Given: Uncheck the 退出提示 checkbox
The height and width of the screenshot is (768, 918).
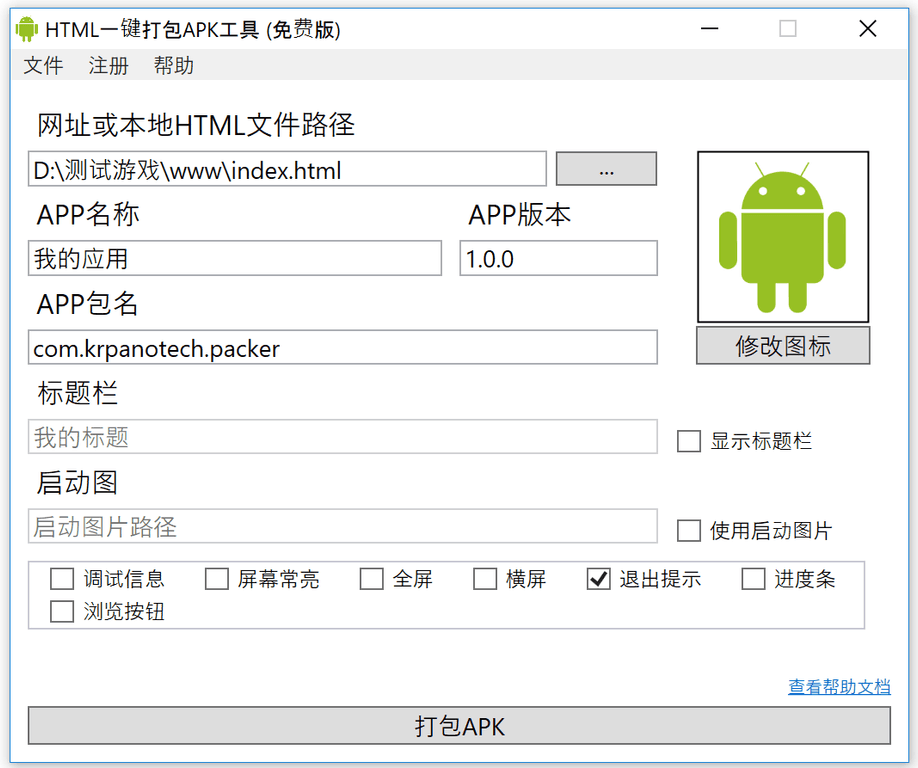Looking at the screenshot, I should coord(598,579).
